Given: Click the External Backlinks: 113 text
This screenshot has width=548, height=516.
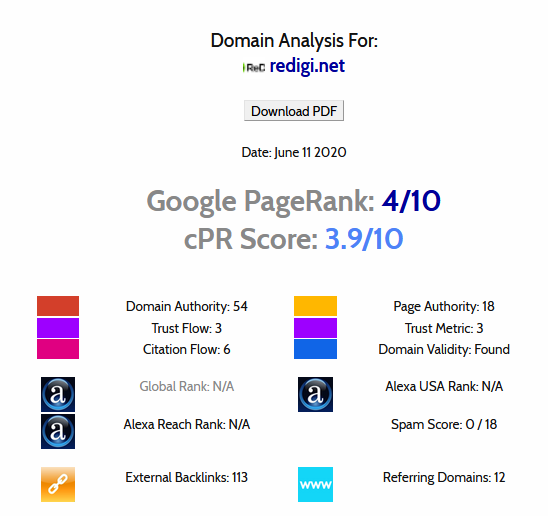Looking at the screenshot, I should pyautogui.click(x=187, y=478).
